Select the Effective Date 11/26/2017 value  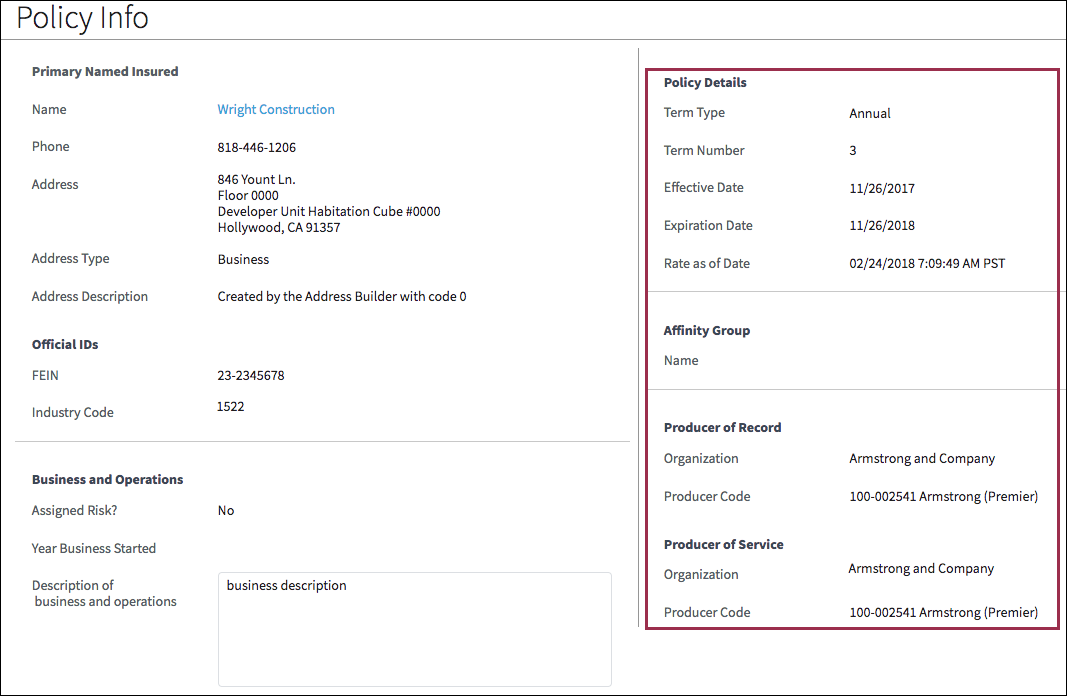click(881, 187)
